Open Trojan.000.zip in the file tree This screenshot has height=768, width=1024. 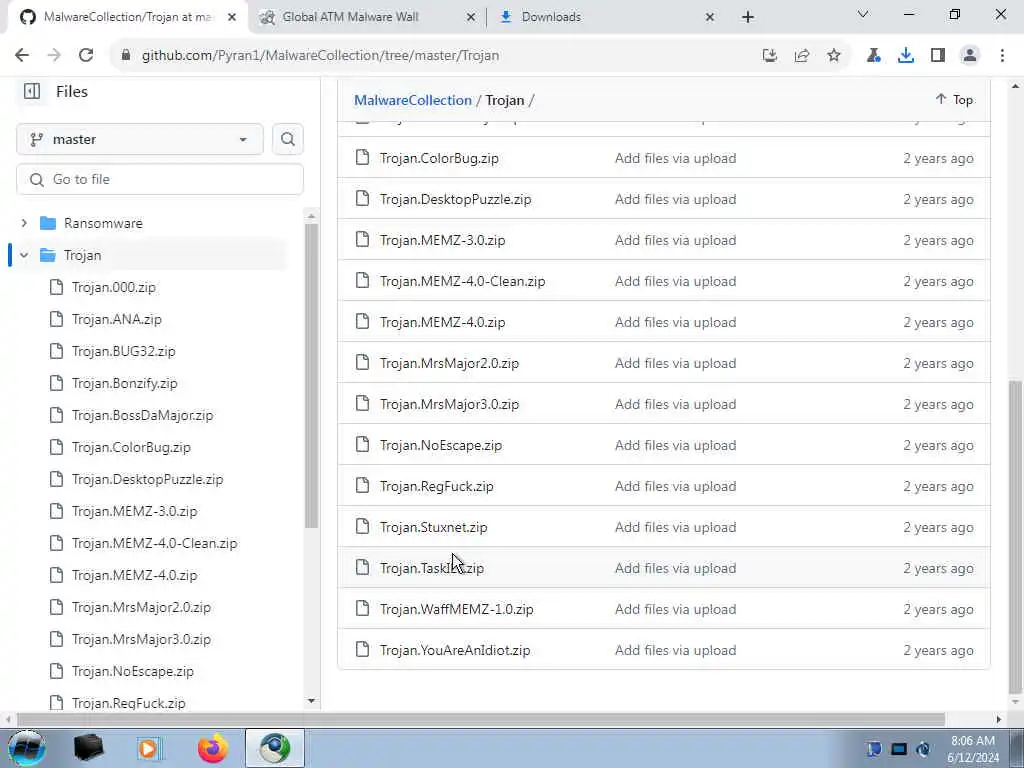pos(114,287)
